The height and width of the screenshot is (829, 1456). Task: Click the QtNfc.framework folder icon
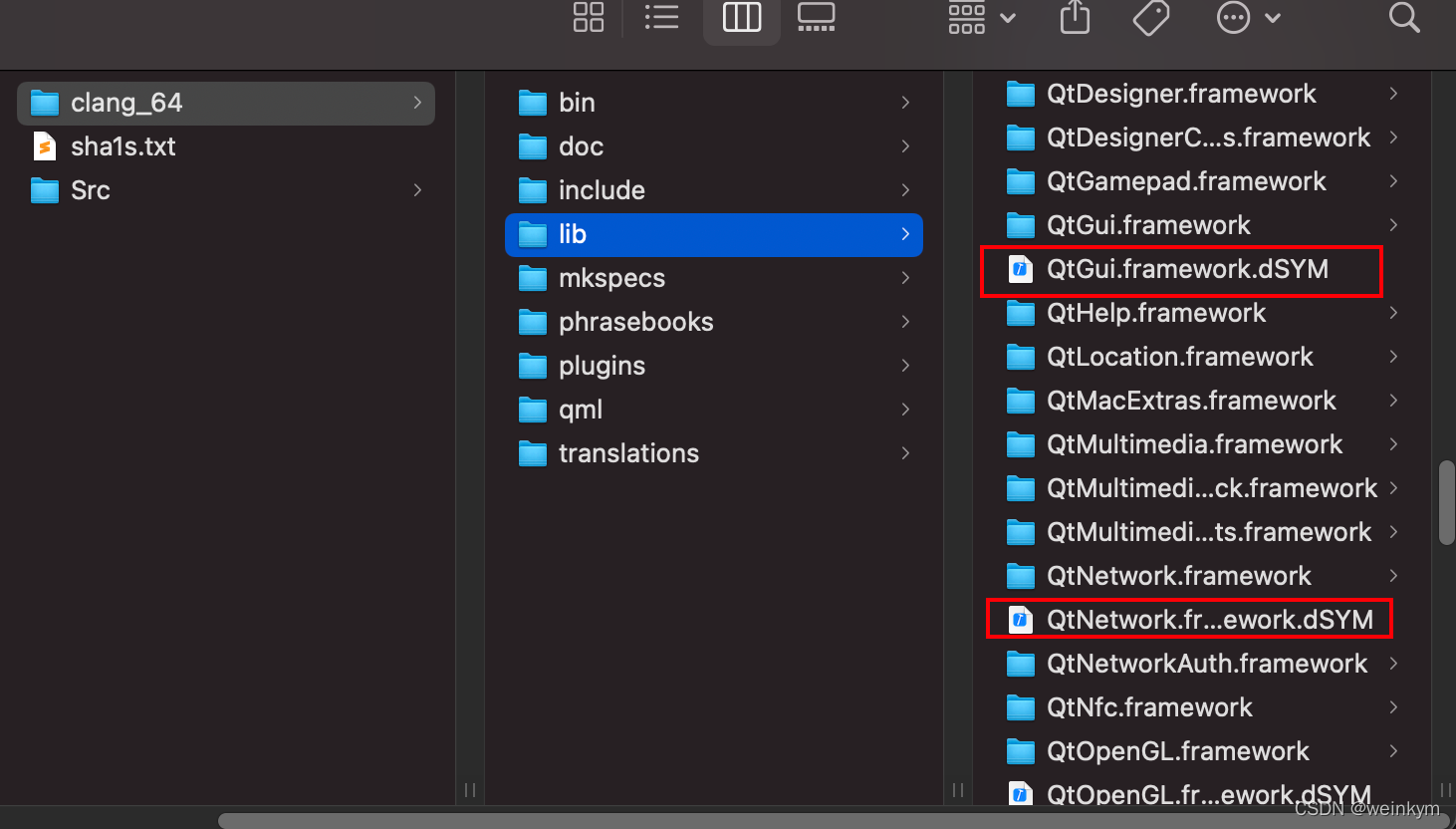[x=1021, y=707]
